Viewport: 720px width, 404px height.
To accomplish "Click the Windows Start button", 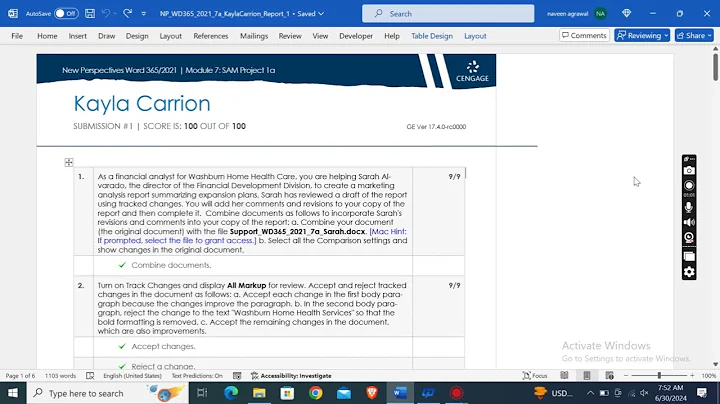I will tap(13, 393).
